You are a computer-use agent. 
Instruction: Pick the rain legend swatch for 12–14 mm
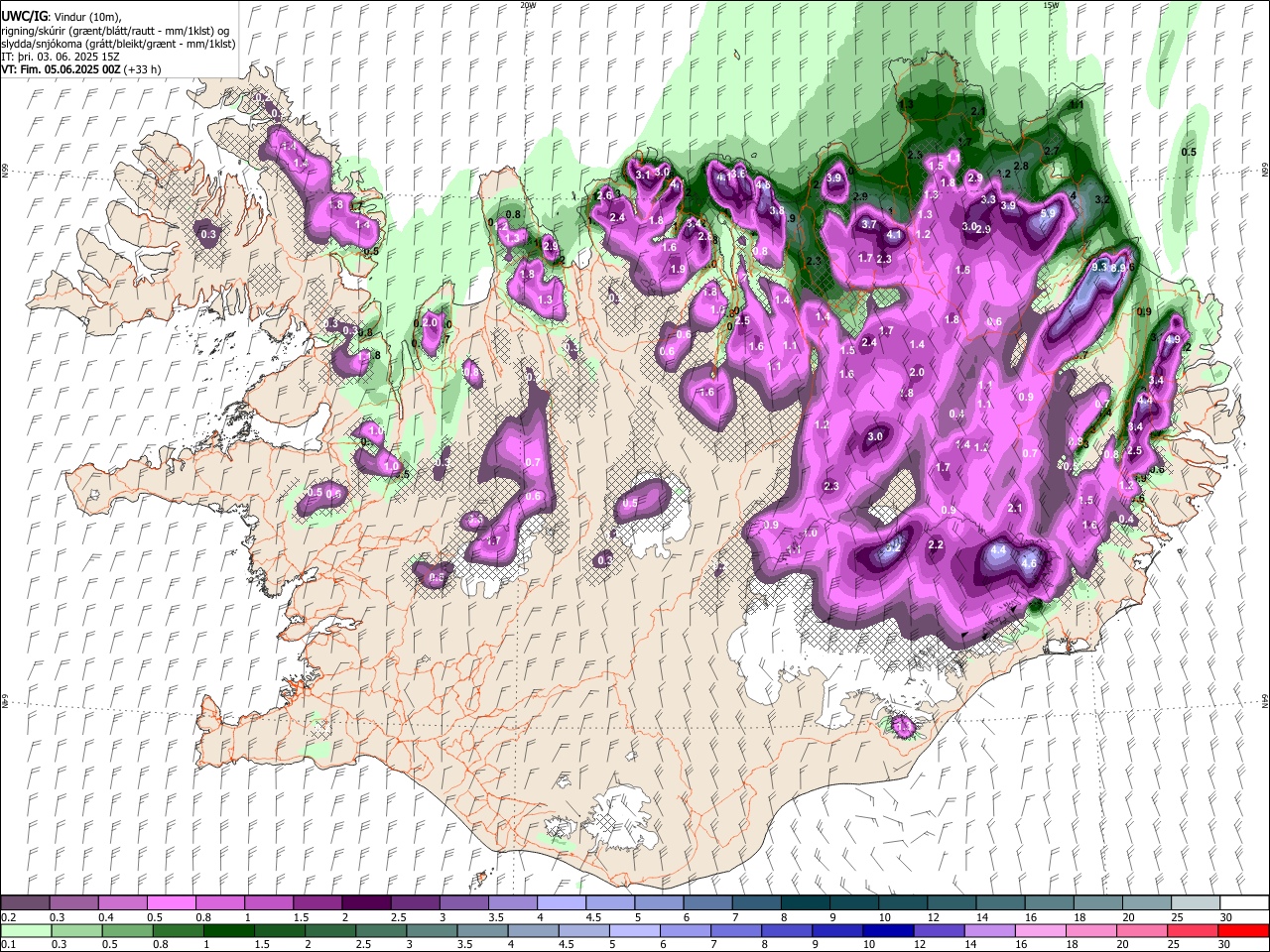[938, 930]
